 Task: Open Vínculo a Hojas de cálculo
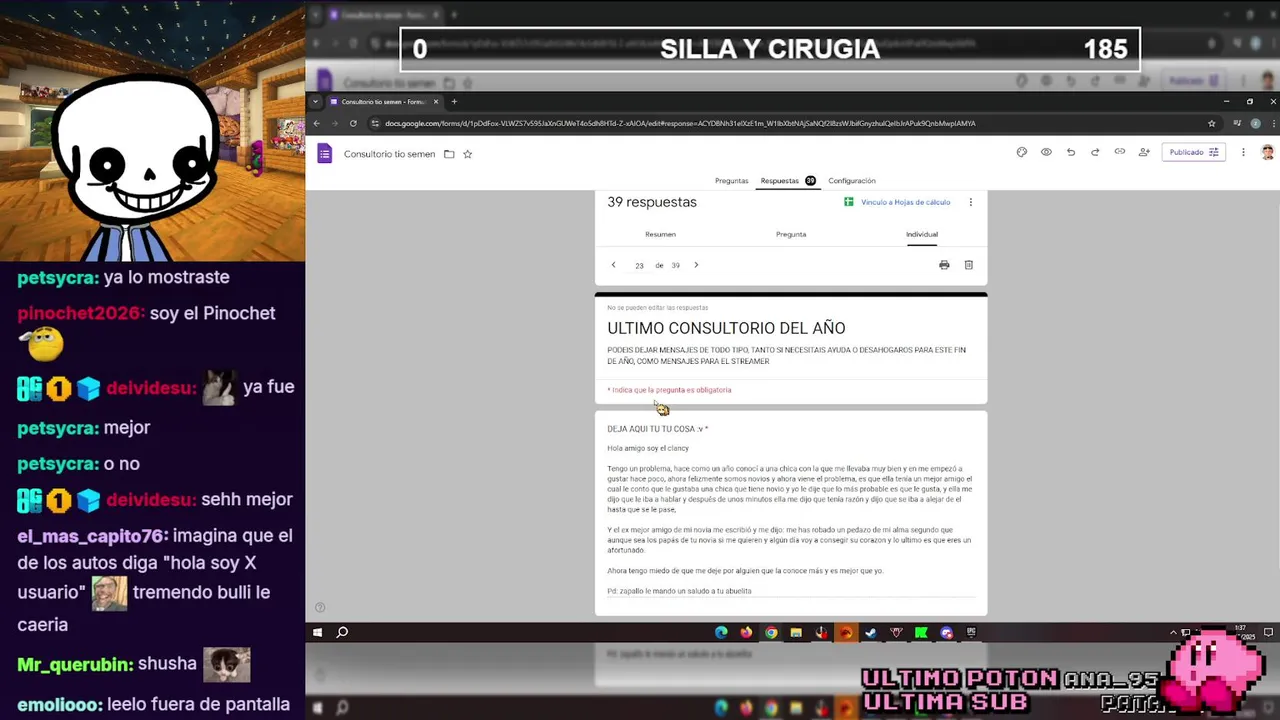[x=897, y=202]
